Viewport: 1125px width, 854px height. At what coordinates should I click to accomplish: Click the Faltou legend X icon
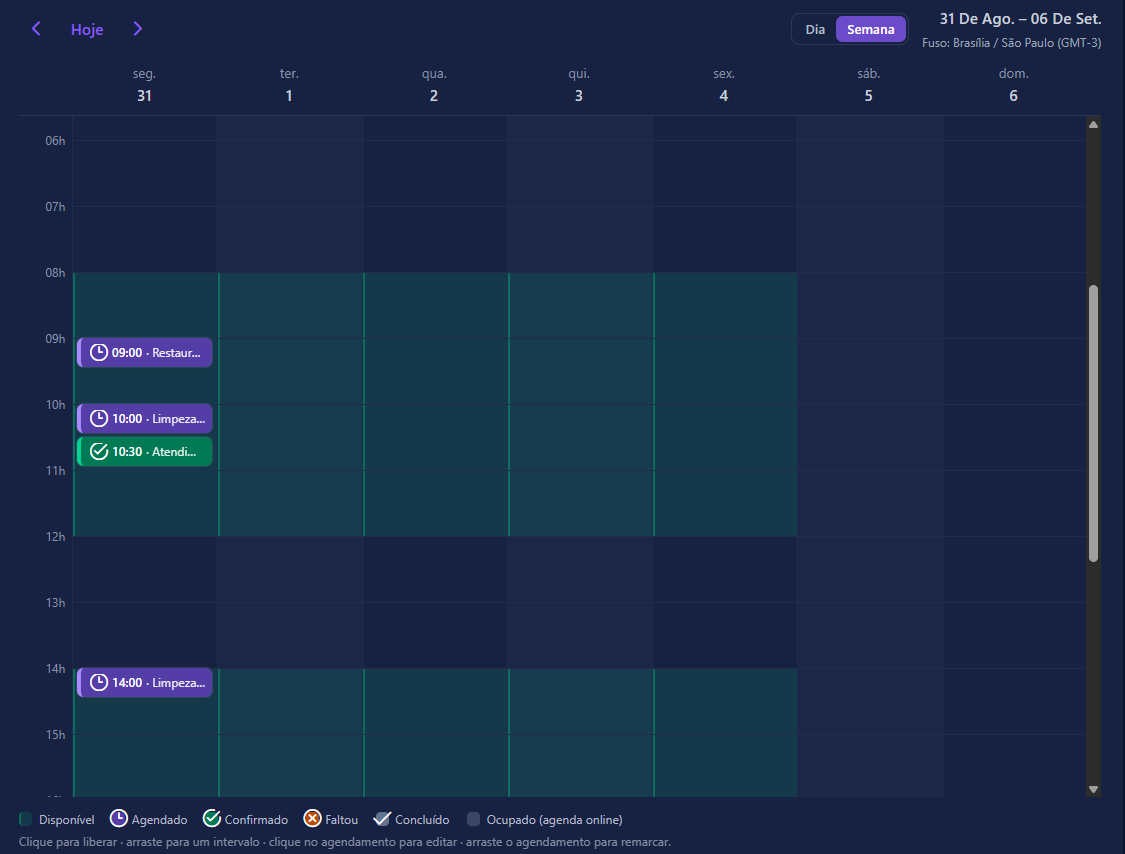click(x=312, y=819)
